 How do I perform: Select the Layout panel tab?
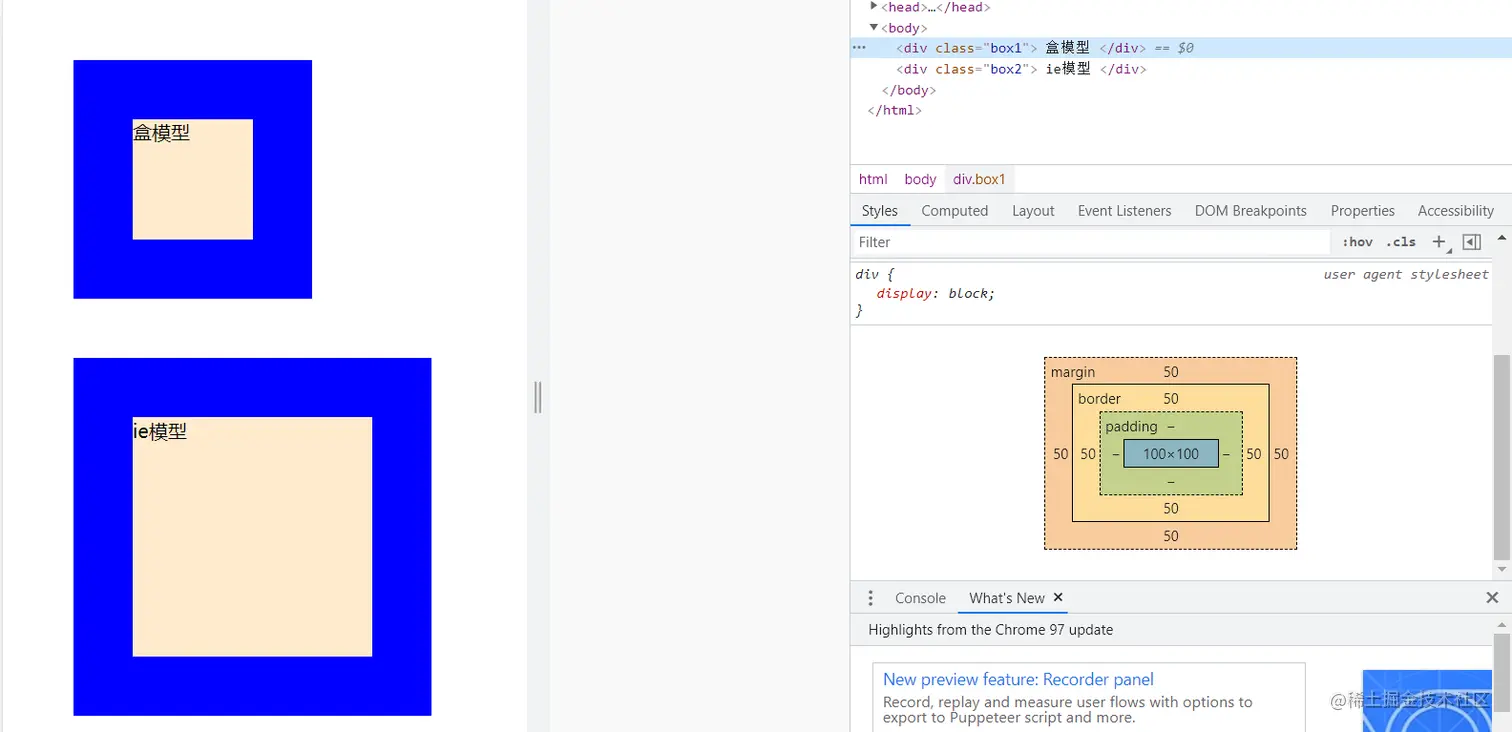point(1032,210)
